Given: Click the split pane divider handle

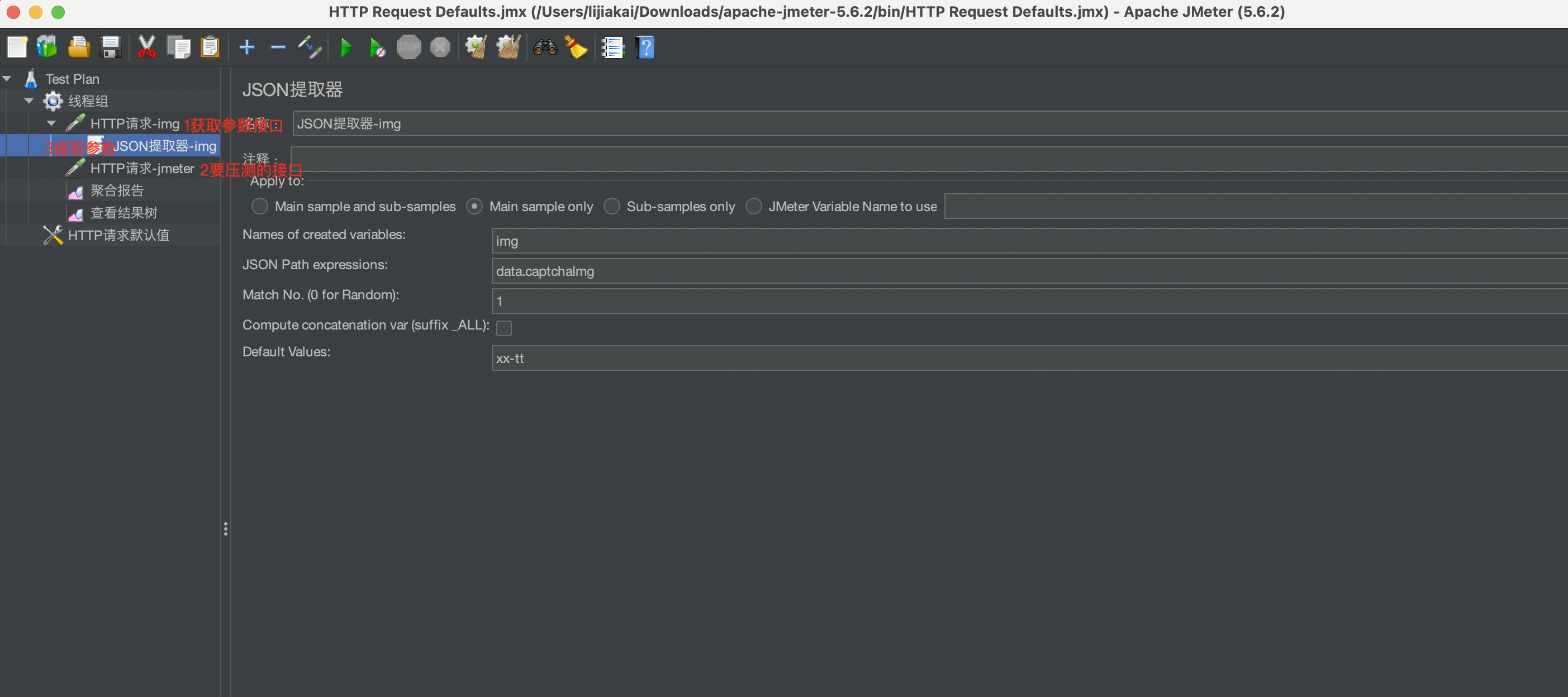Looking at the screenshot, I should coord(226,528).
